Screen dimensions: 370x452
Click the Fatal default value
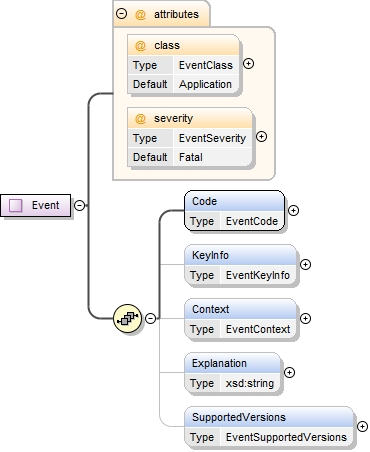191,157
